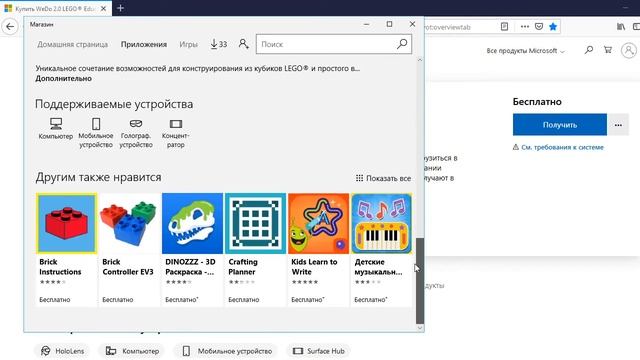Switch to the Игры tab in Store
The image size is (640, 360).
(189, 44)
